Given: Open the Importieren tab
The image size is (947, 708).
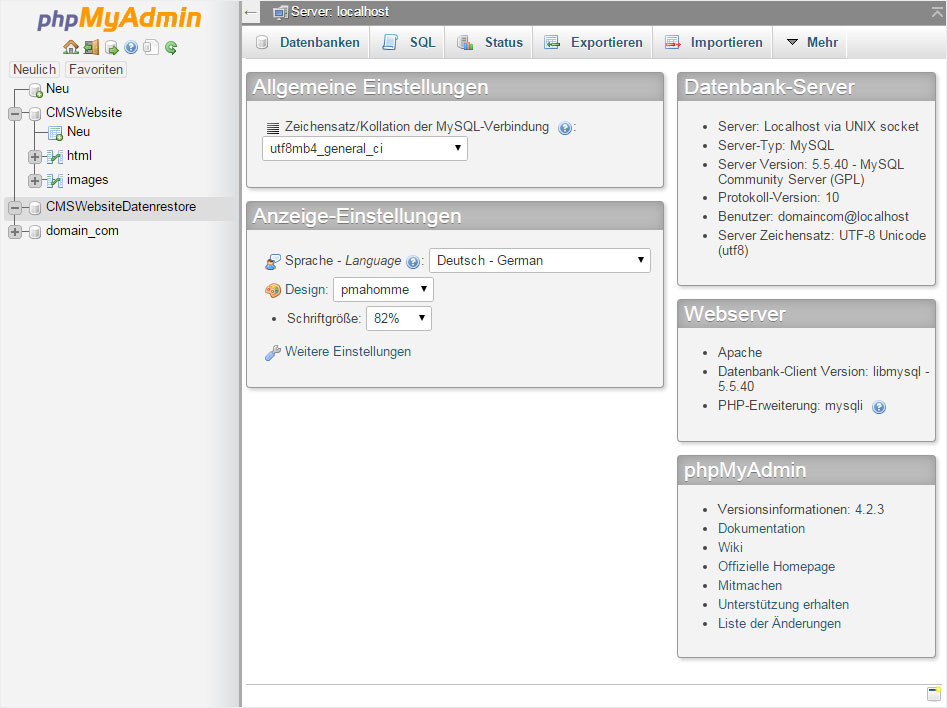Looking at the screenshot, I should (713, 42).
